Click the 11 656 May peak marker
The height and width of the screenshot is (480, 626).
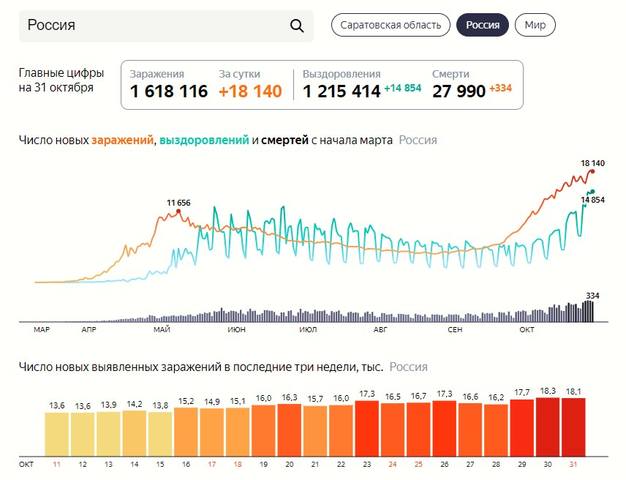click(178, 210)
